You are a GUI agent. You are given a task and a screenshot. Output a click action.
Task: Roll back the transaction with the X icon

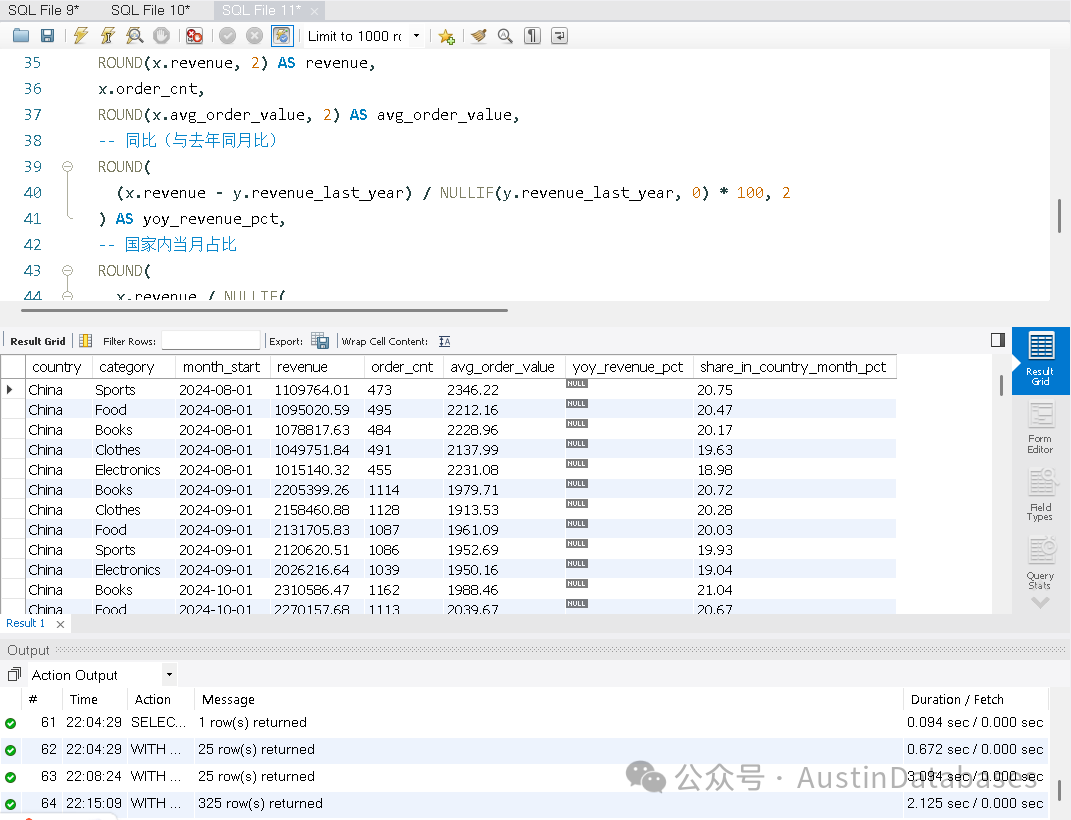point(254,36)
